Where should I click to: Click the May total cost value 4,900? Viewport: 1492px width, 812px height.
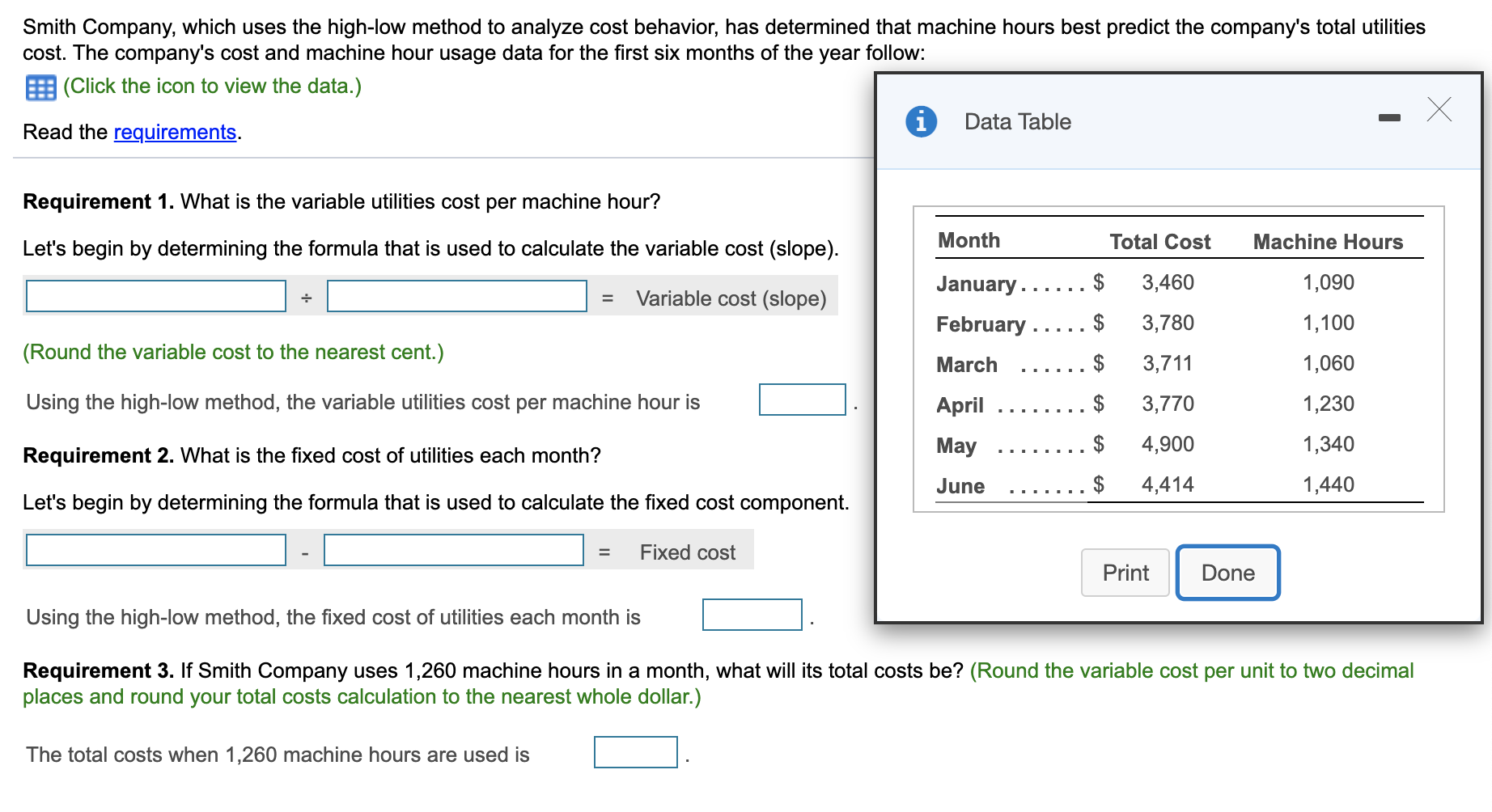[1168, 444]
